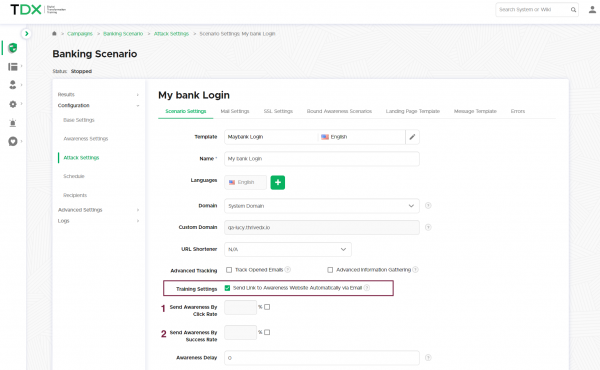Click the Name input field
Image resolution: width=600 pixels, height=370 pixels.
click(x=321, y=159)
